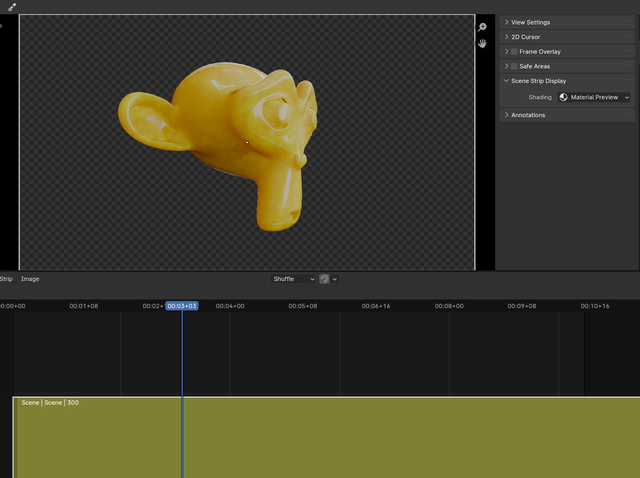Image resolution: width=640 pixels, height=478 pixels.
Task: Select the pan hand tool in preview
Action: pos(482,43)
